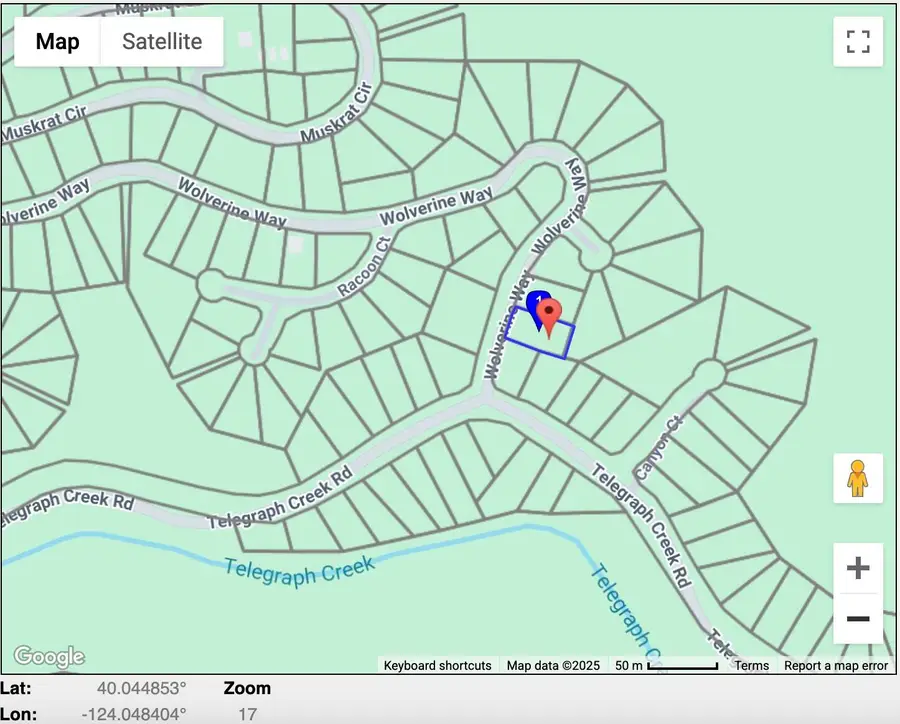The image size is (900, 724).
Task: Click the Street View pegman icon
Action: 858,478
